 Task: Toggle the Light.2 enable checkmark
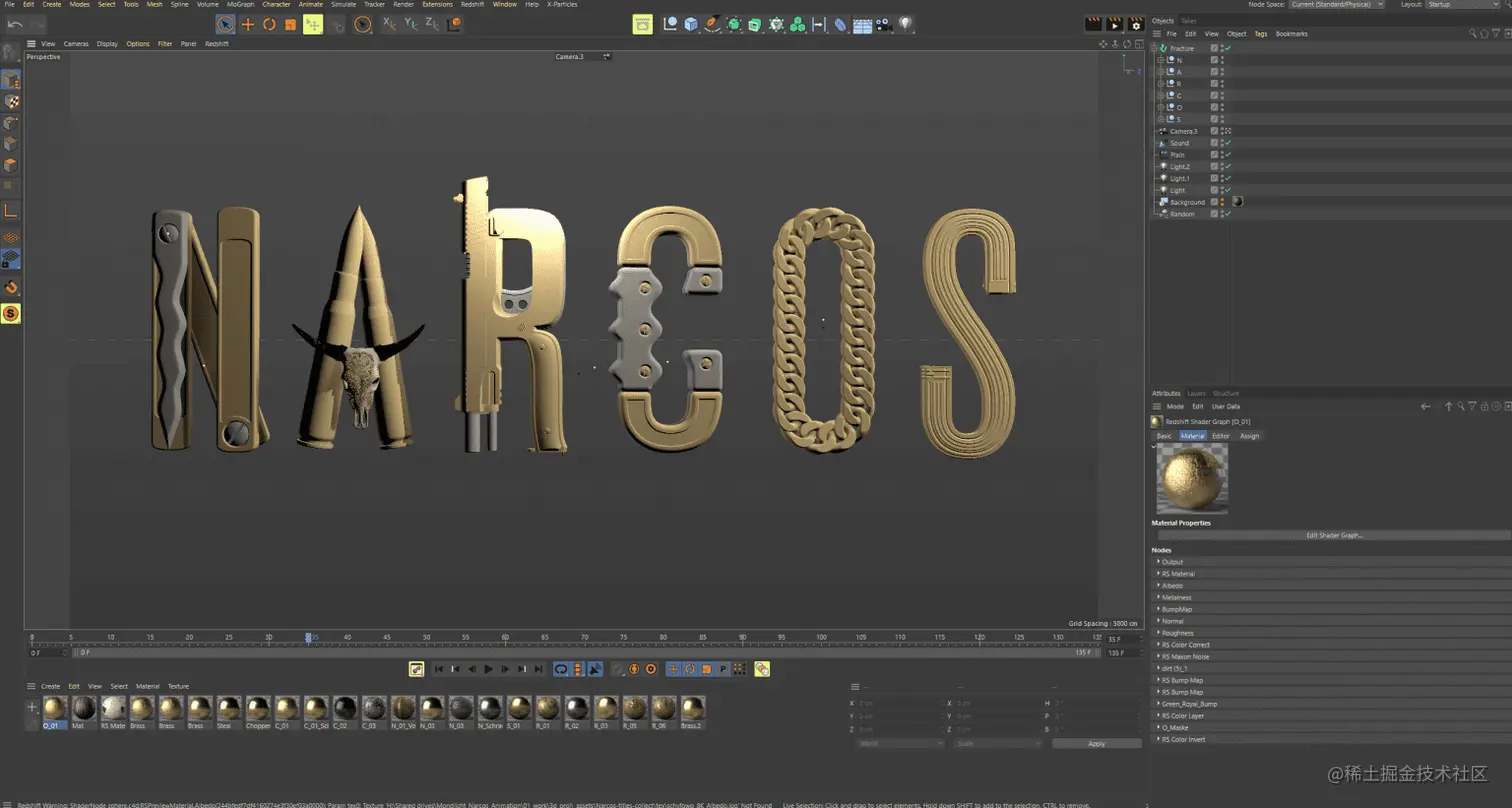point(1227,167)
